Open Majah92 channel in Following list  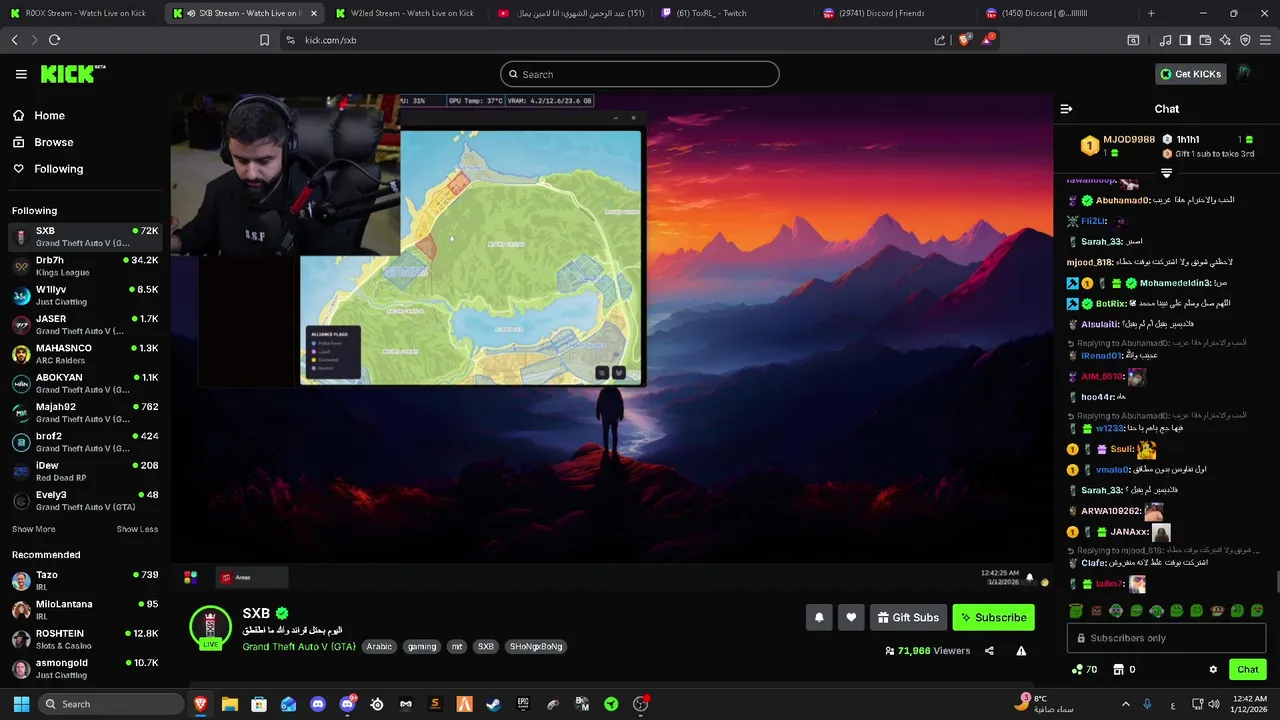[85, 412]
